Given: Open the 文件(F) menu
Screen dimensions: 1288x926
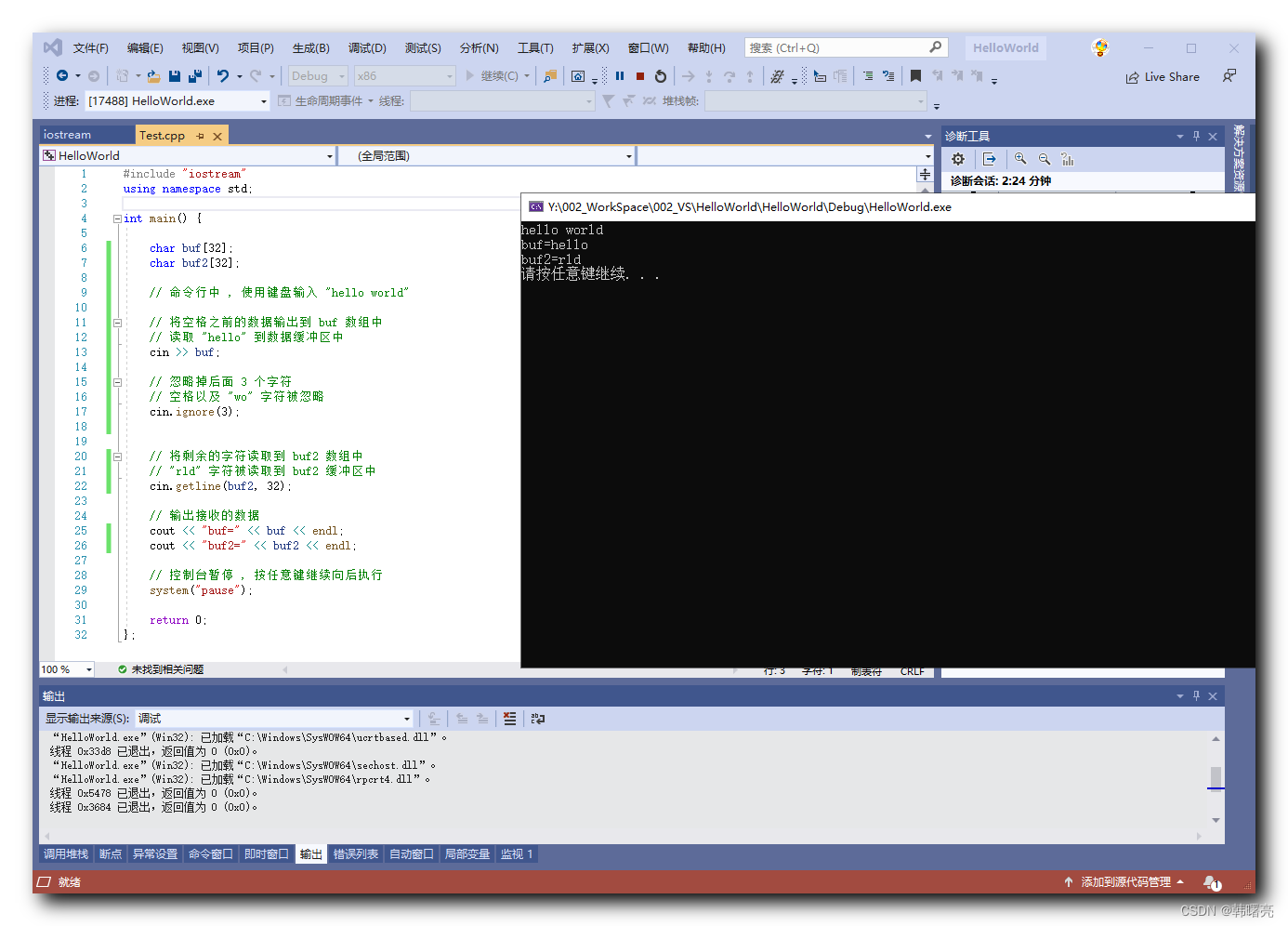Looking at the screenshot, I should click(x=91, y=48).
